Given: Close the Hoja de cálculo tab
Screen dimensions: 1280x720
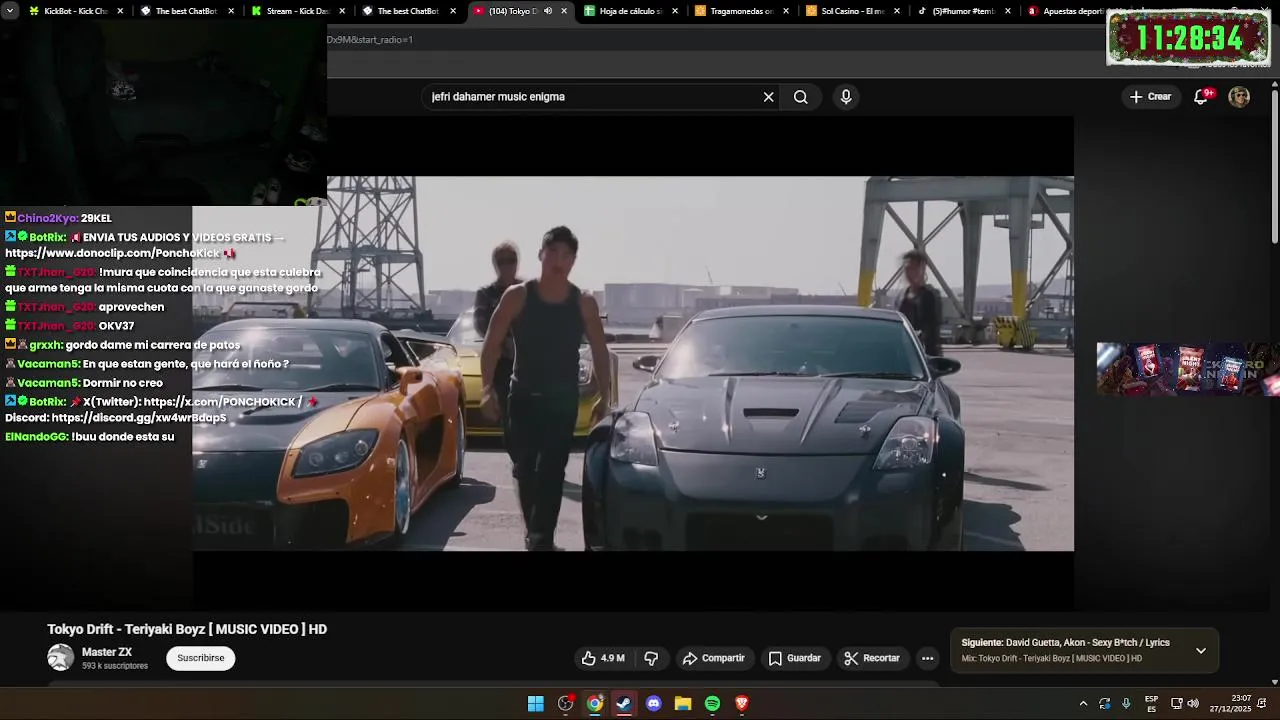Looking at the screenshot, I should point(675,11).
